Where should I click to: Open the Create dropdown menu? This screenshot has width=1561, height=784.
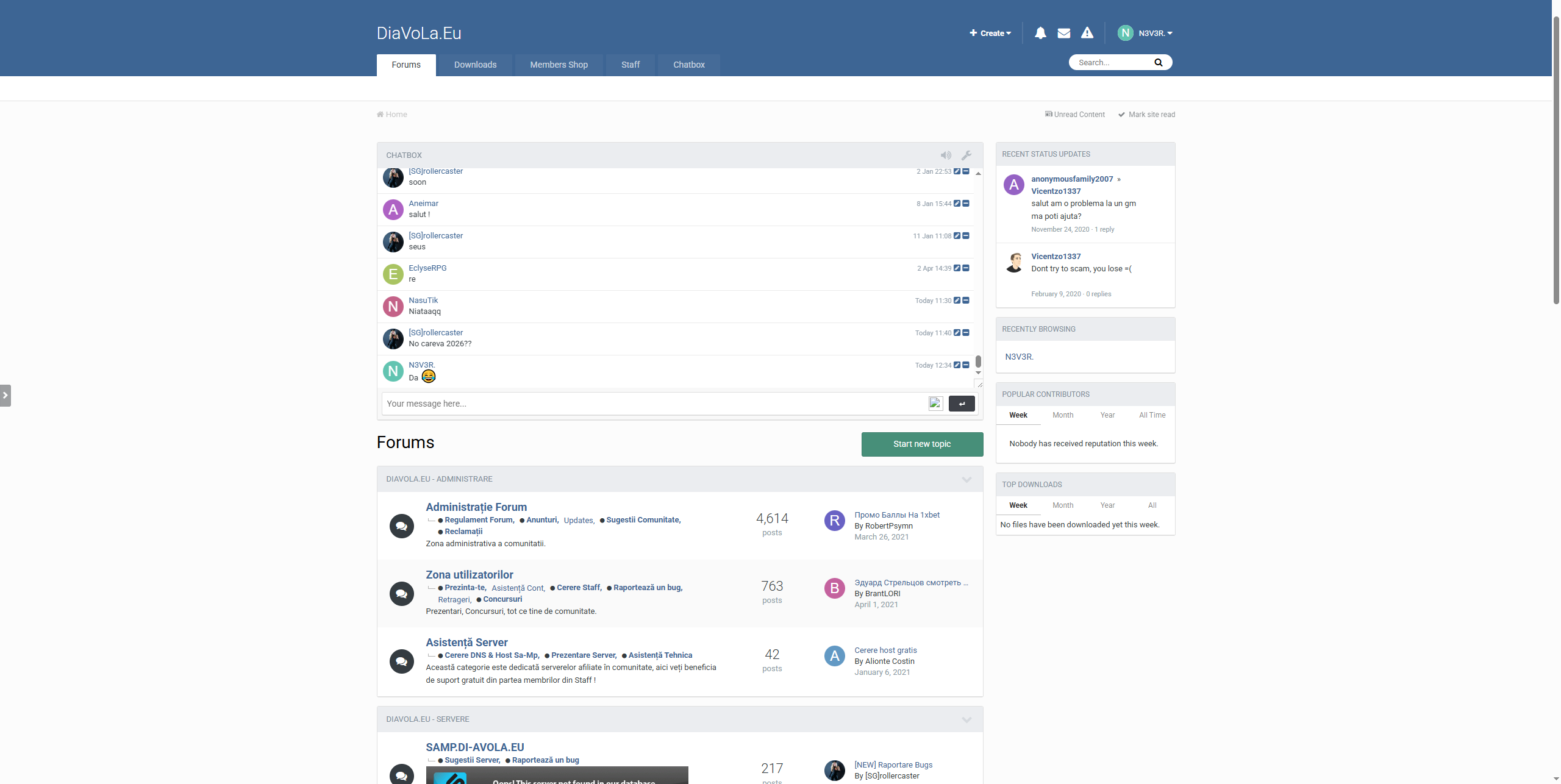[990, 33]
